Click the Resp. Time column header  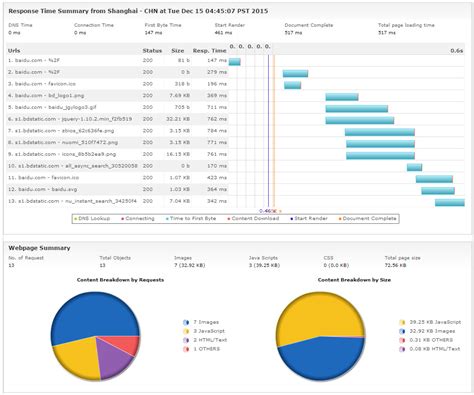click(209, 51)
